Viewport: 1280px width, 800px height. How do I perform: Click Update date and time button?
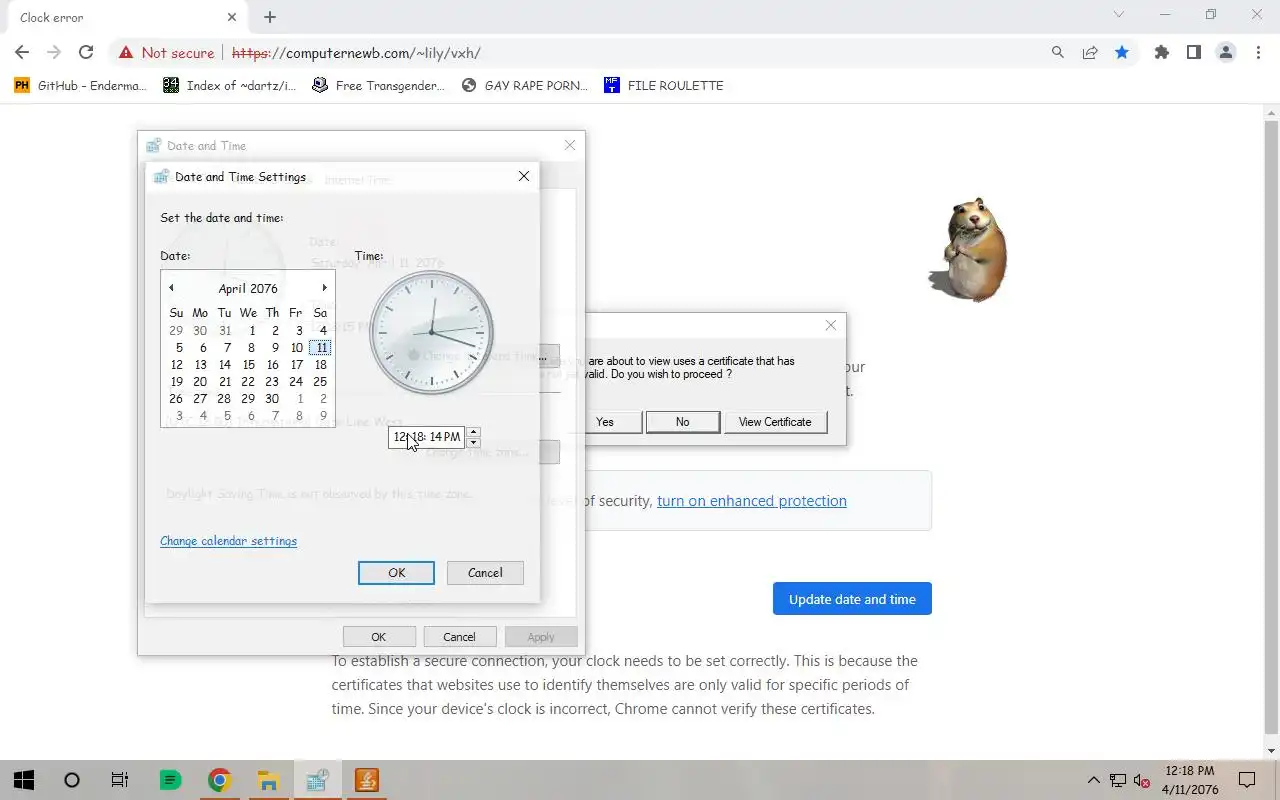[852, 599]
